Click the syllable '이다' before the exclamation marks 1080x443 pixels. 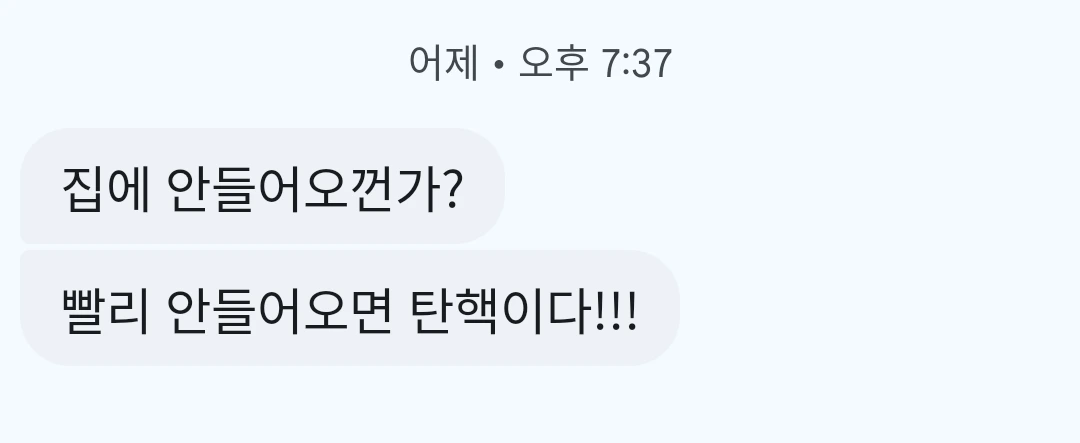[x=548, y=311]
